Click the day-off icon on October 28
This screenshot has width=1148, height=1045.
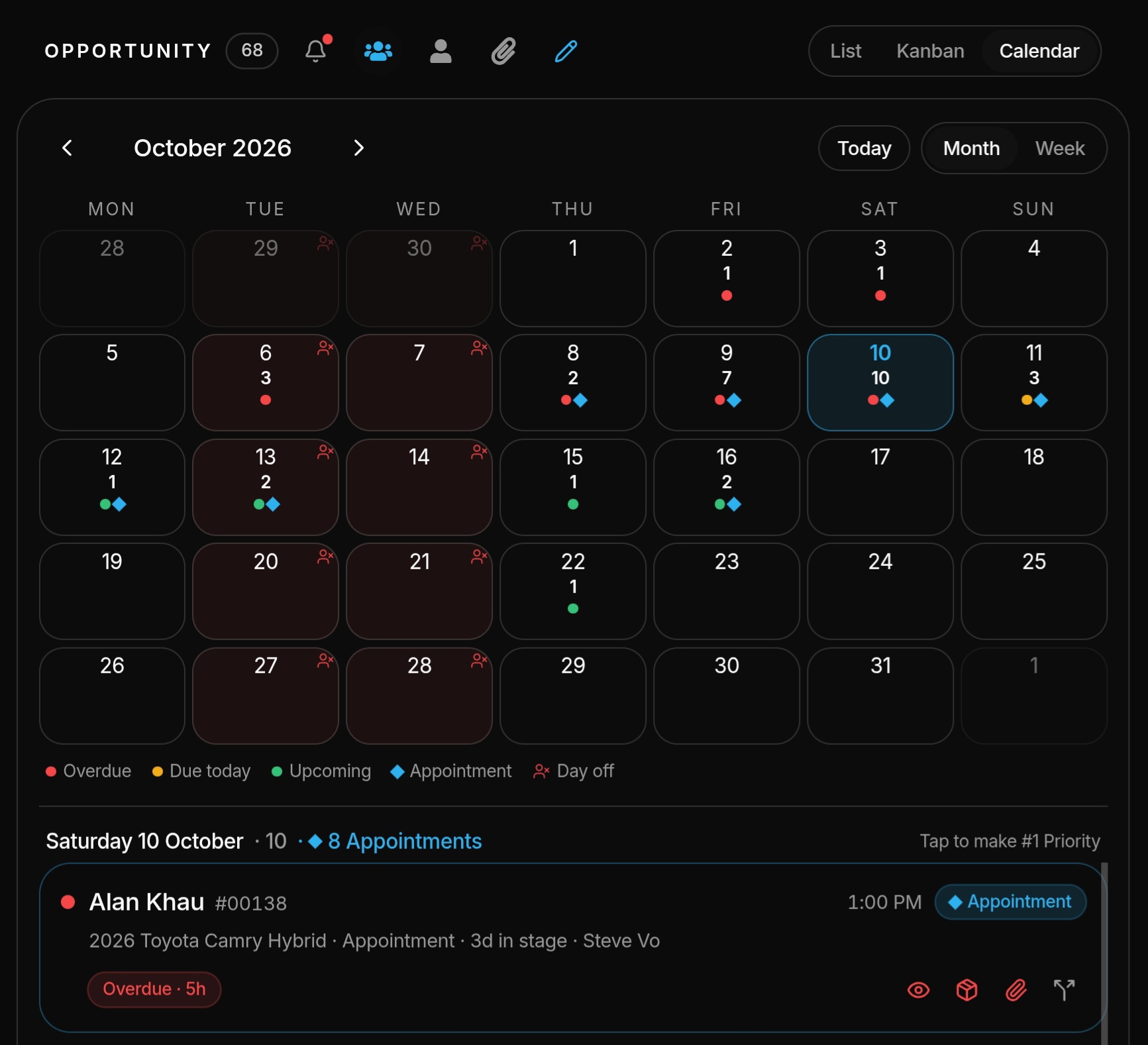point(479,661)
